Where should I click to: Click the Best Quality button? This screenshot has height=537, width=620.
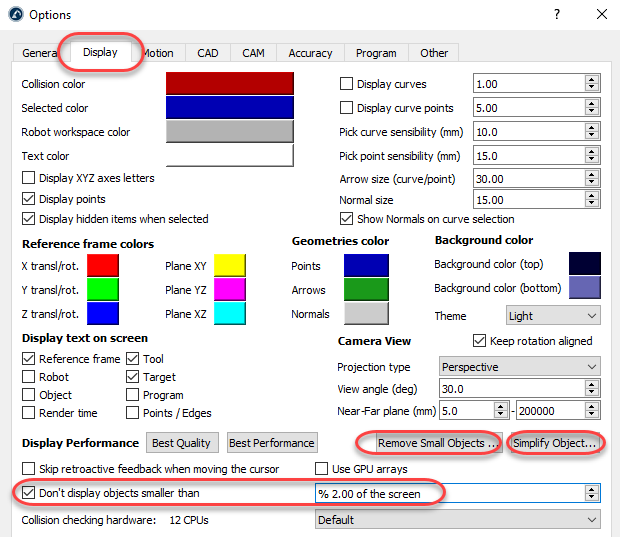coord(181,443)
